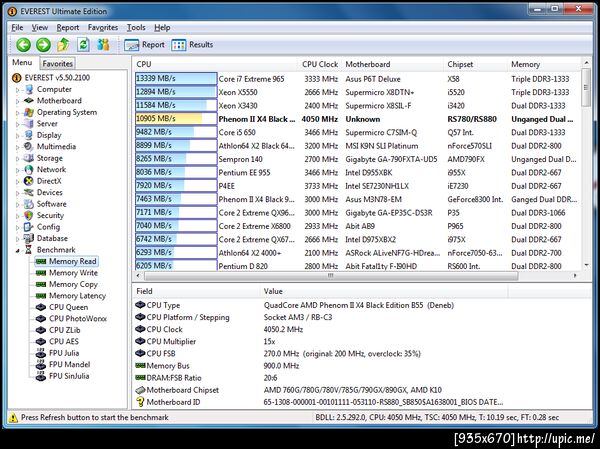Click the CPU Queen chip icon

tap(41, 307)
